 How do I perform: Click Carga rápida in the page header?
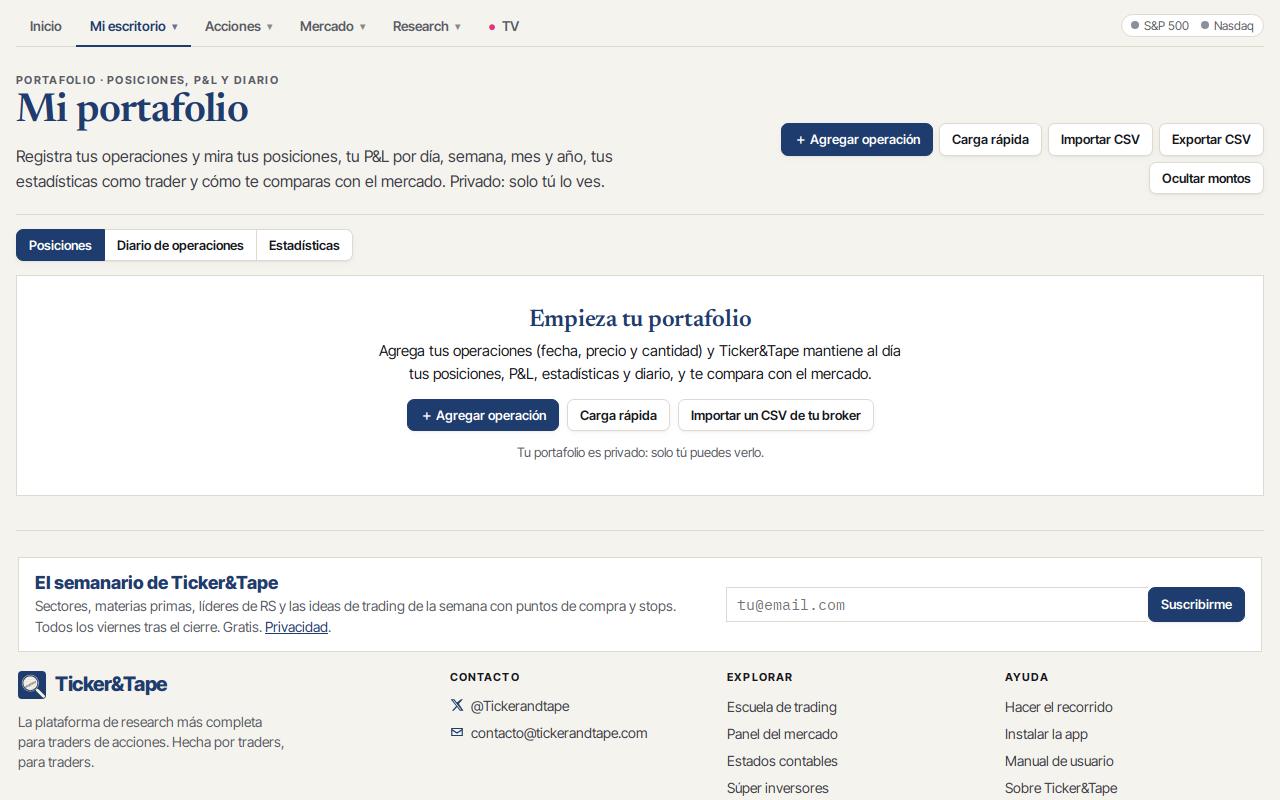pos(990,140)
